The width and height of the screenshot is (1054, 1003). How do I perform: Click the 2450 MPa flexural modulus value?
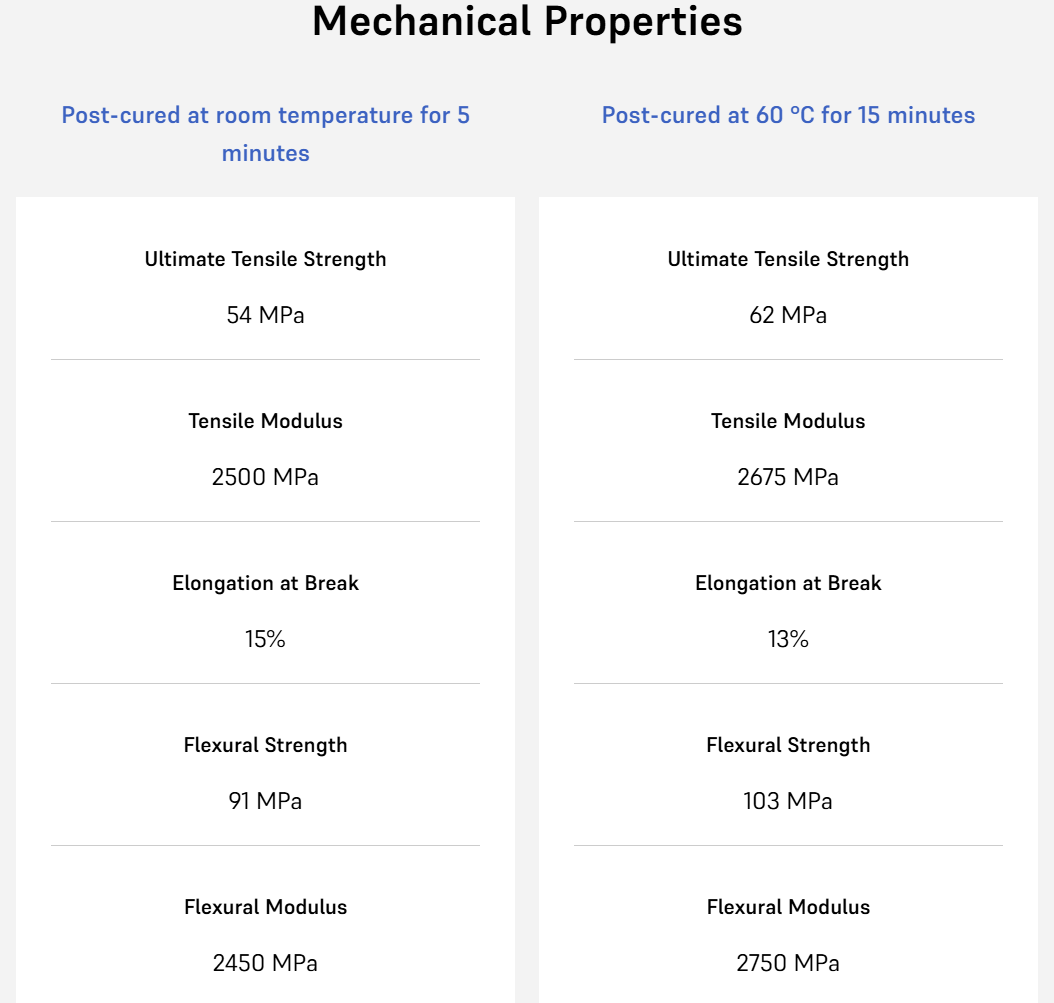click(265, 963)
